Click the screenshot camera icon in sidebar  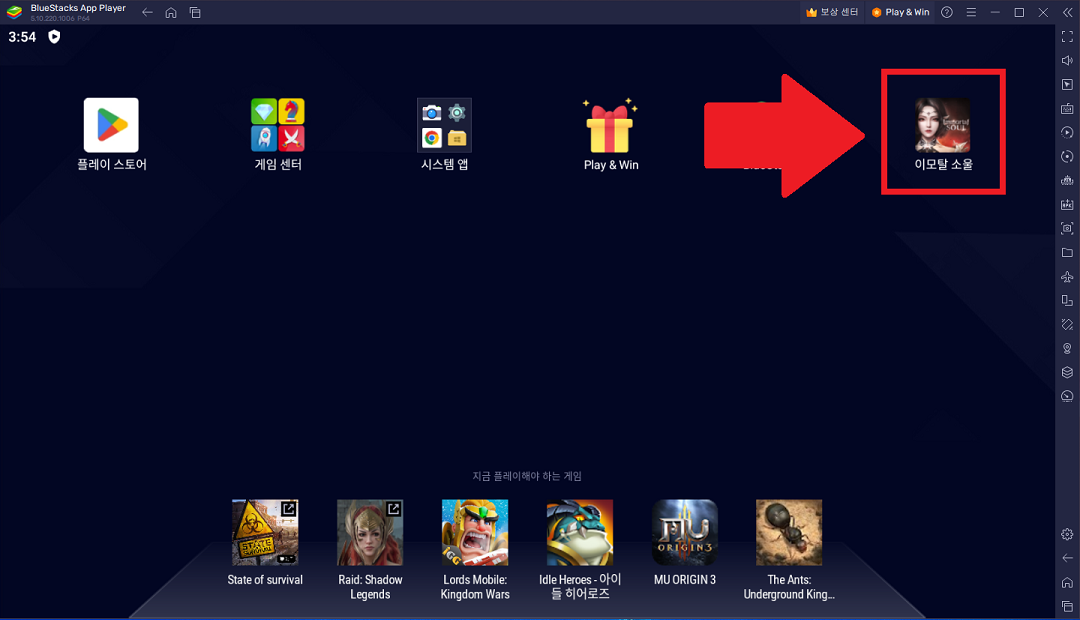(x=1067, y=229)
